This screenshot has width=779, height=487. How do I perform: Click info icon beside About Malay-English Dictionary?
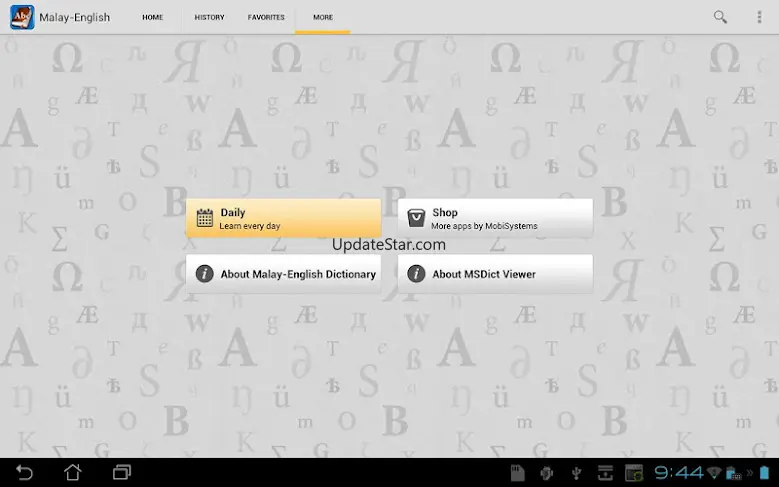tap(204, 274)
